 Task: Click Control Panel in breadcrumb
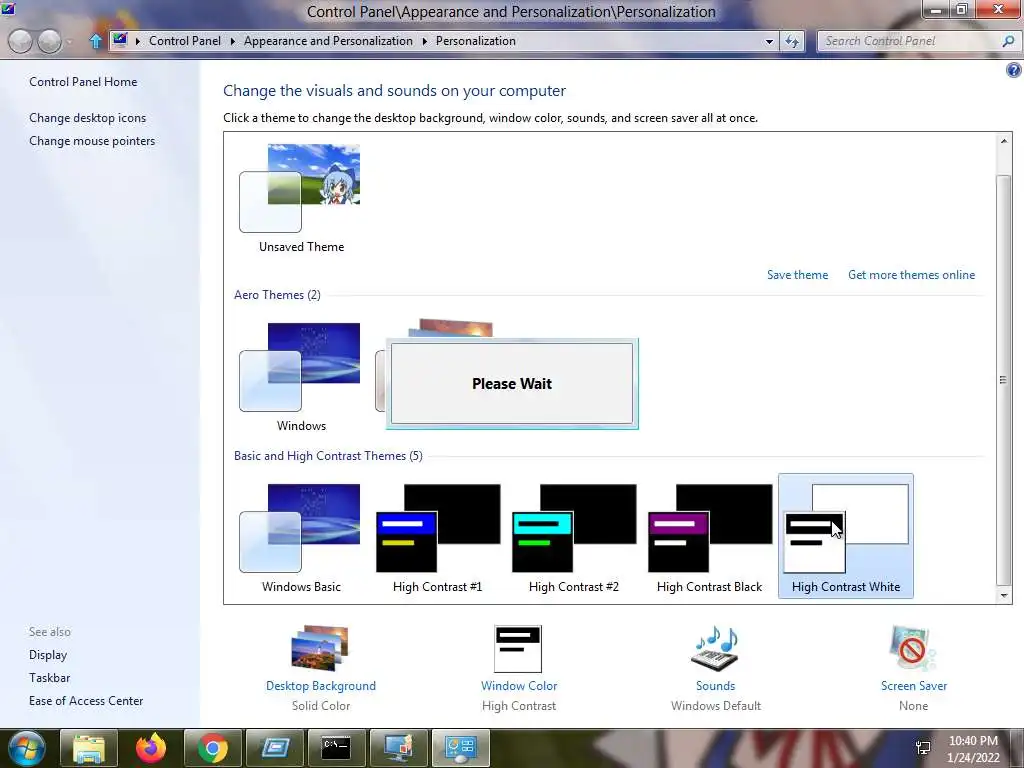185,40
